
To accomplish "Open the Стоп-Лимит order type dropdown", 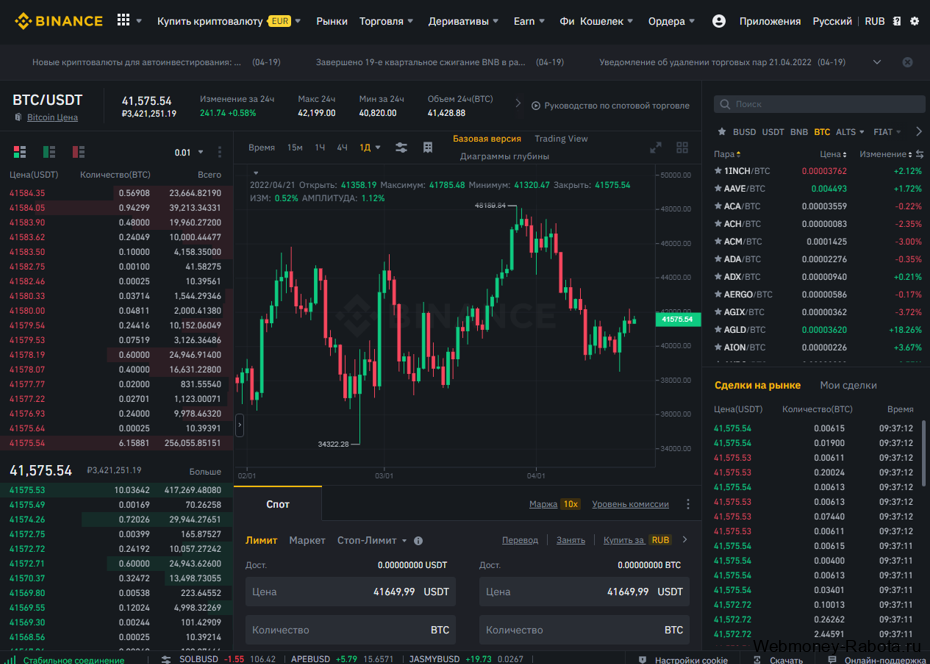I will tap(372, 541).
